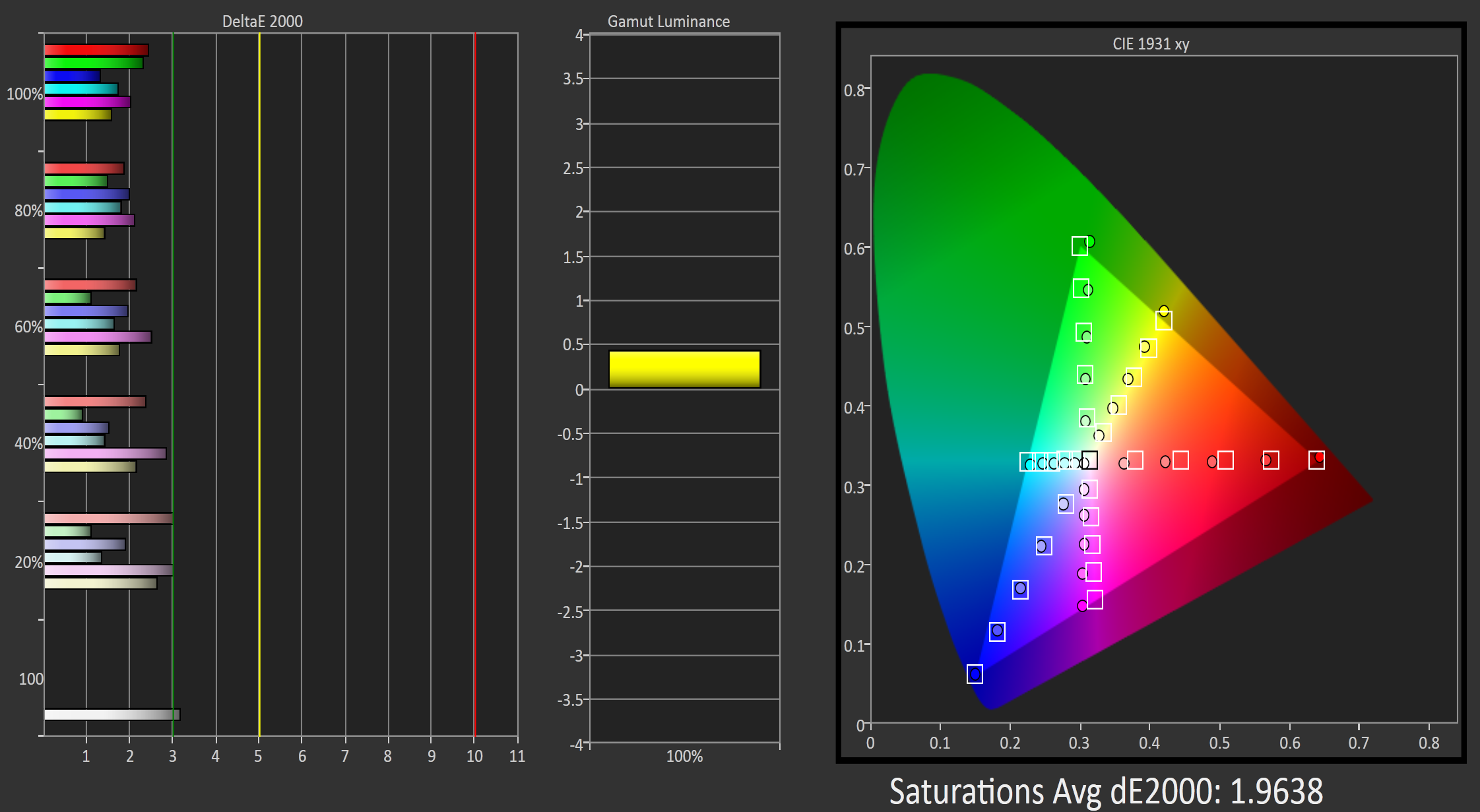
Task: Pick the yellow bar in the 80% group
Action: tap(75, 233)
